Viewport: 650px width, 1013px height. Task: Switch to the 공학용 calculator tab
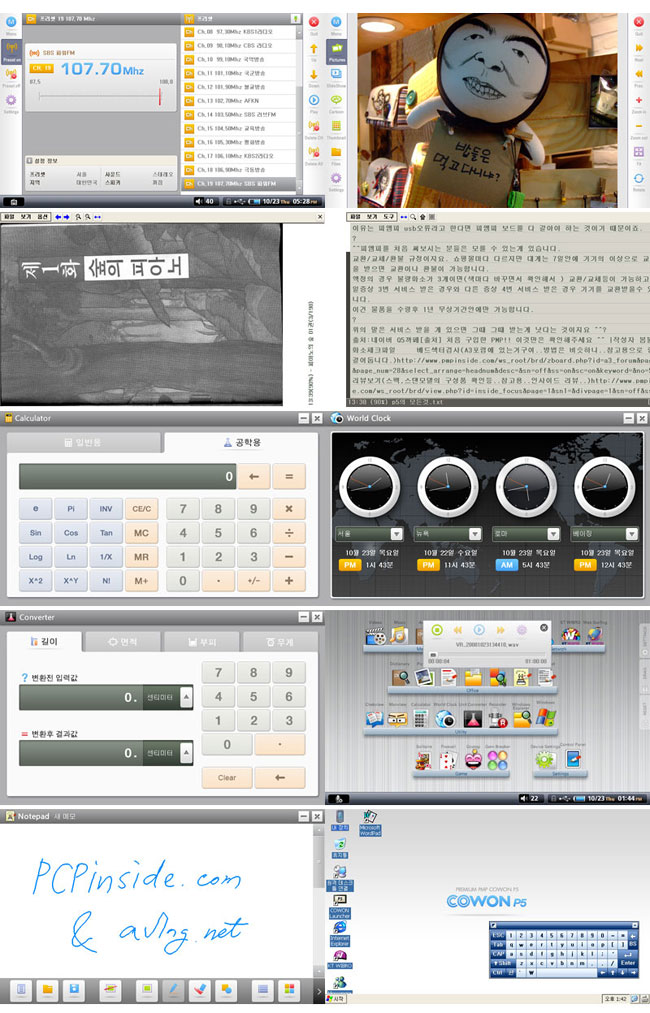coord(242,443)
